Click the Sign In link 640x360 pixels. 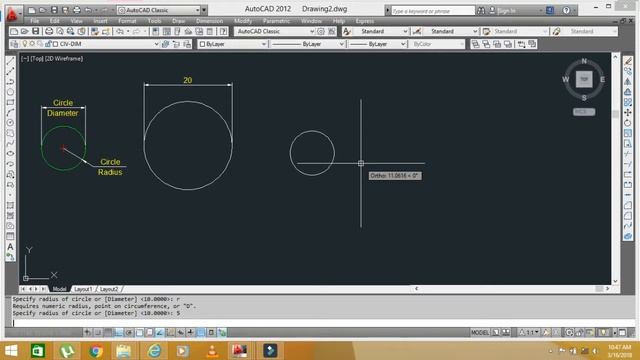coord(507,11)
